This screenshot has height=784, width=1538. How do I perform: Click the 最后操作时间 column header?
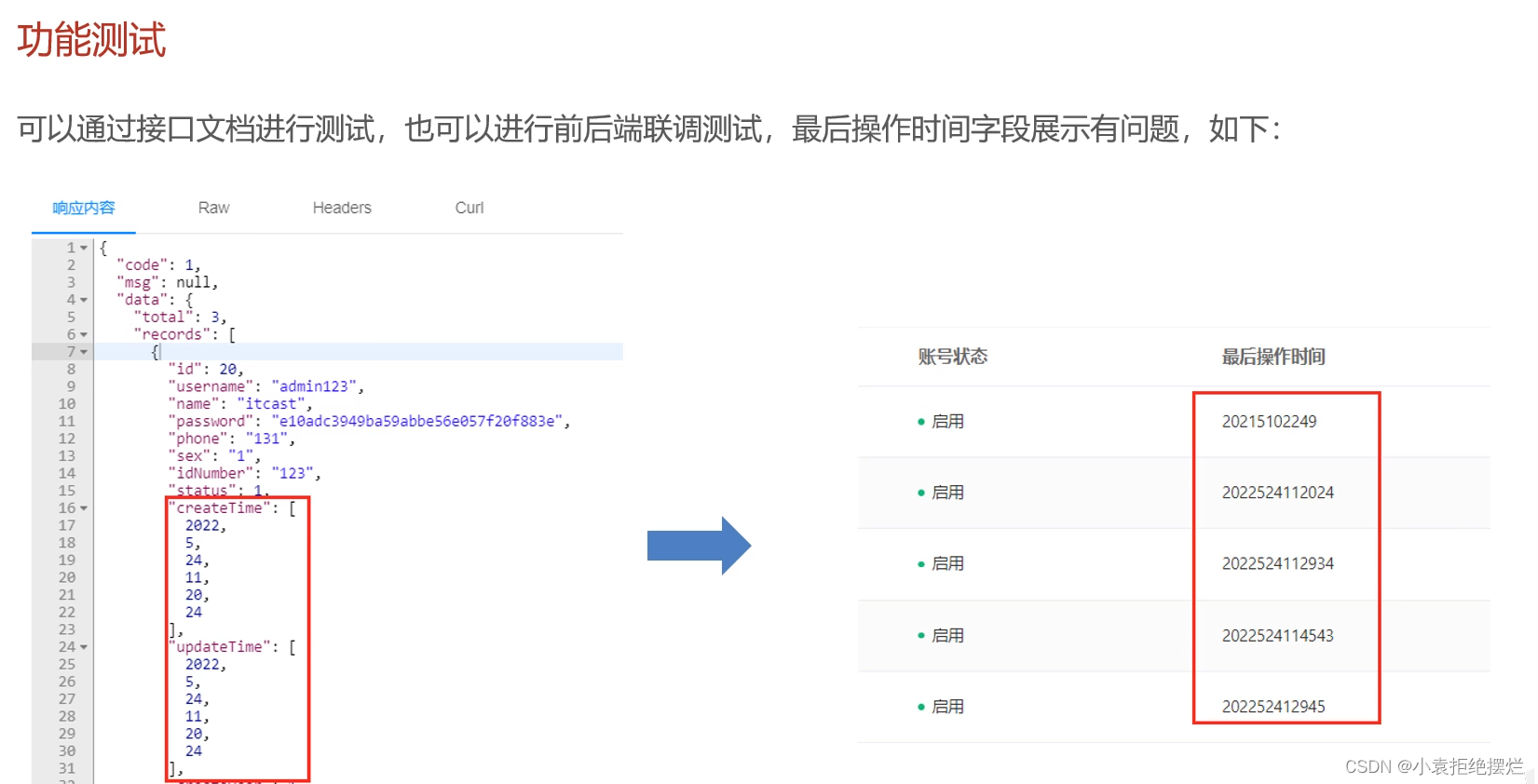pyautogui.click(x=1273, y=357)
